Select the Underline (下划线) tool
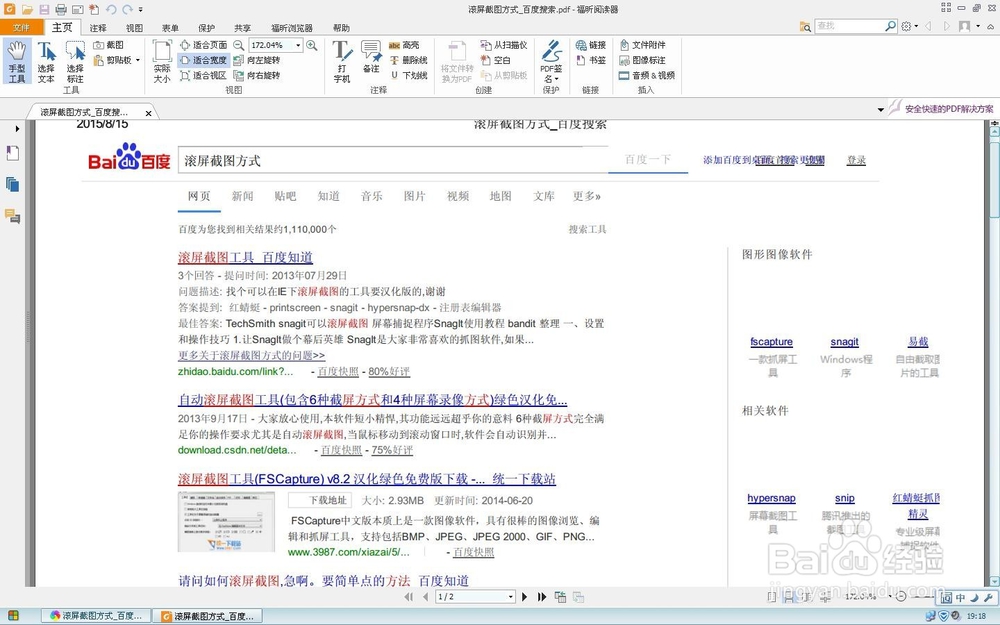The image size is (1000, 625). pos(408,75)
